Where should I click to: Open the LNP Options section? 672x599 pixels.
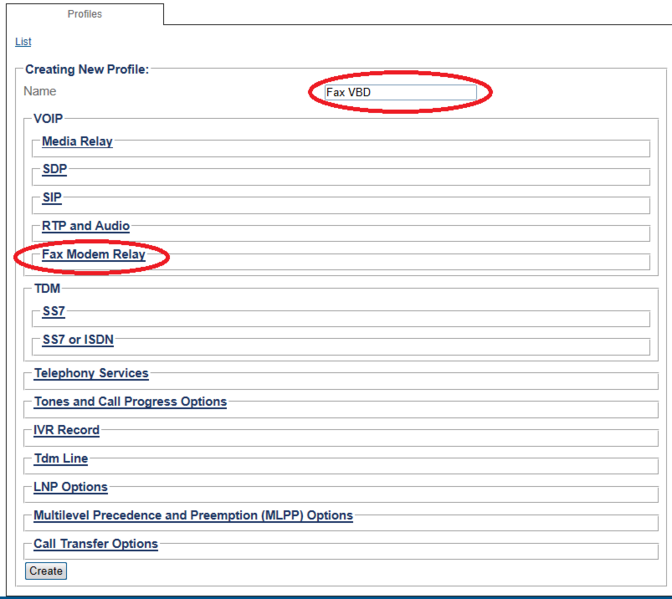70,487
